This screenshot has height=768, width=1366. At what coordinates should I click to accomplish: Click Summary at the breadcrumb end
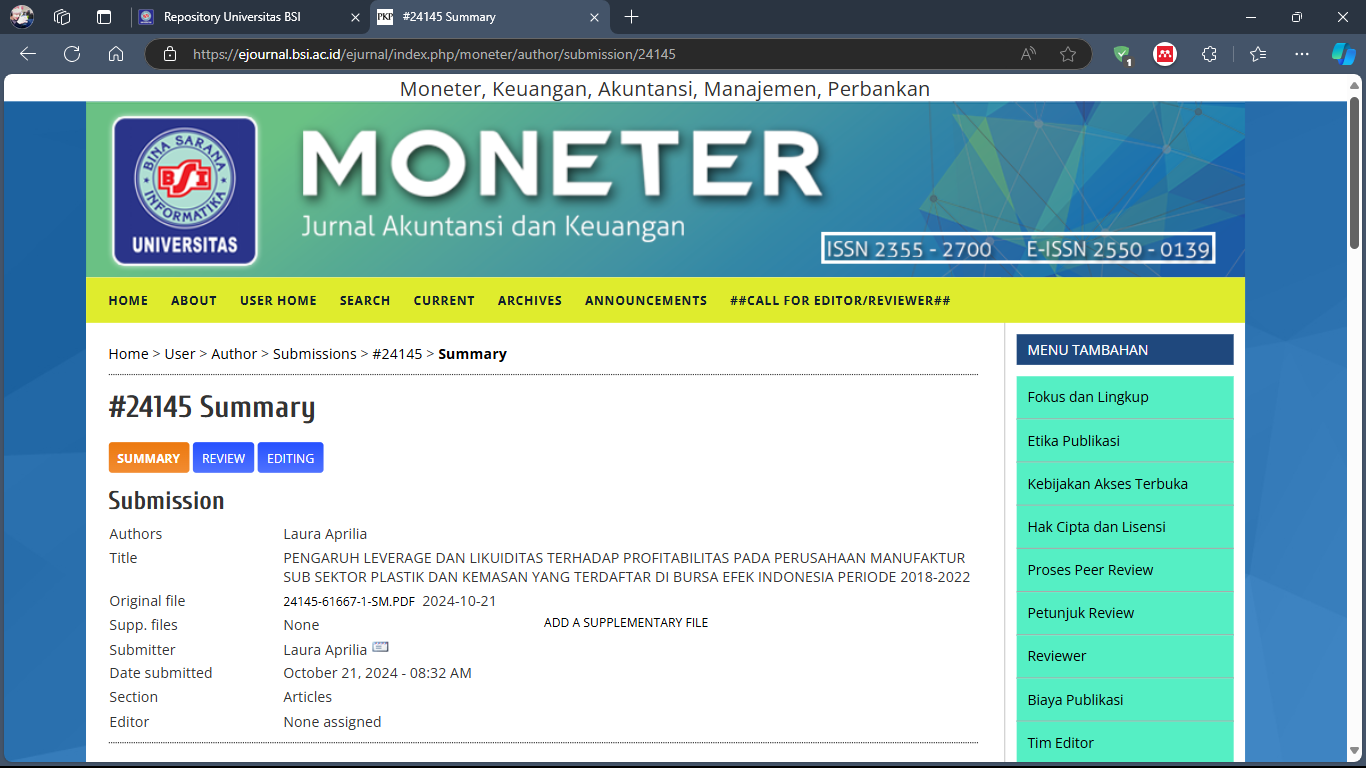tap(472, 354)
